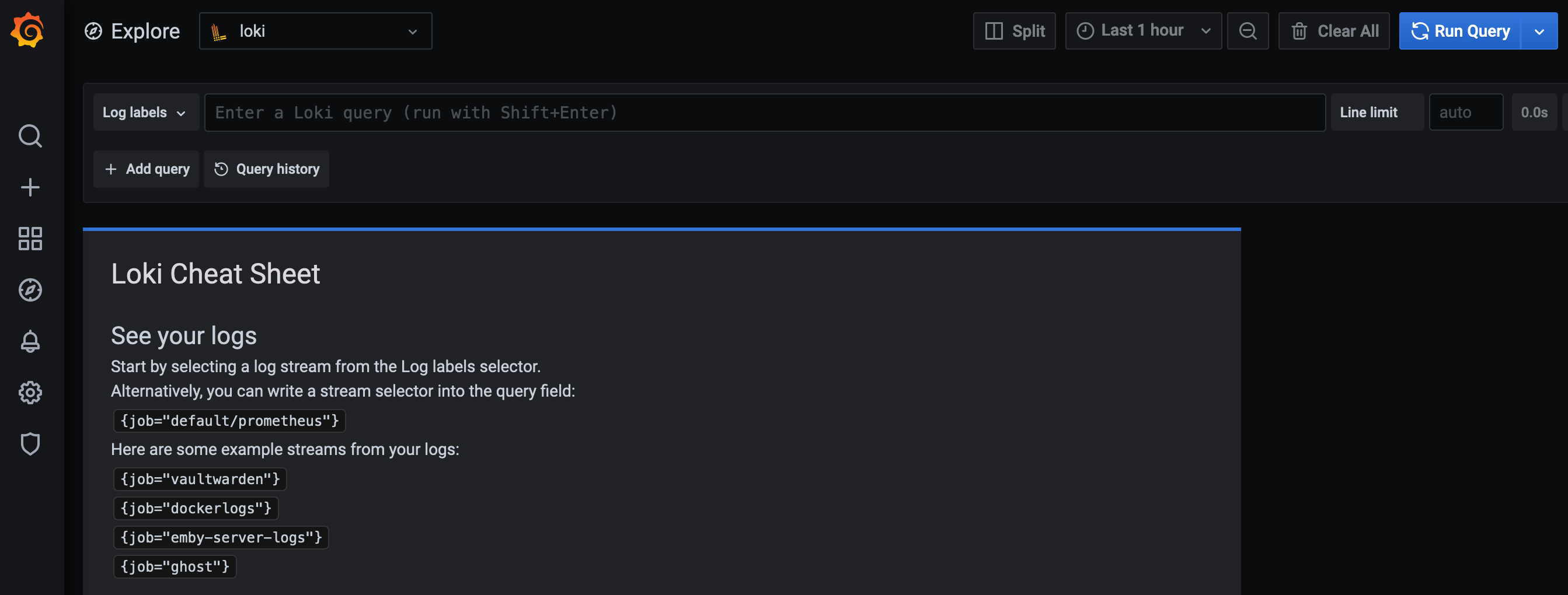Click the Split view button

(1014, 30)
